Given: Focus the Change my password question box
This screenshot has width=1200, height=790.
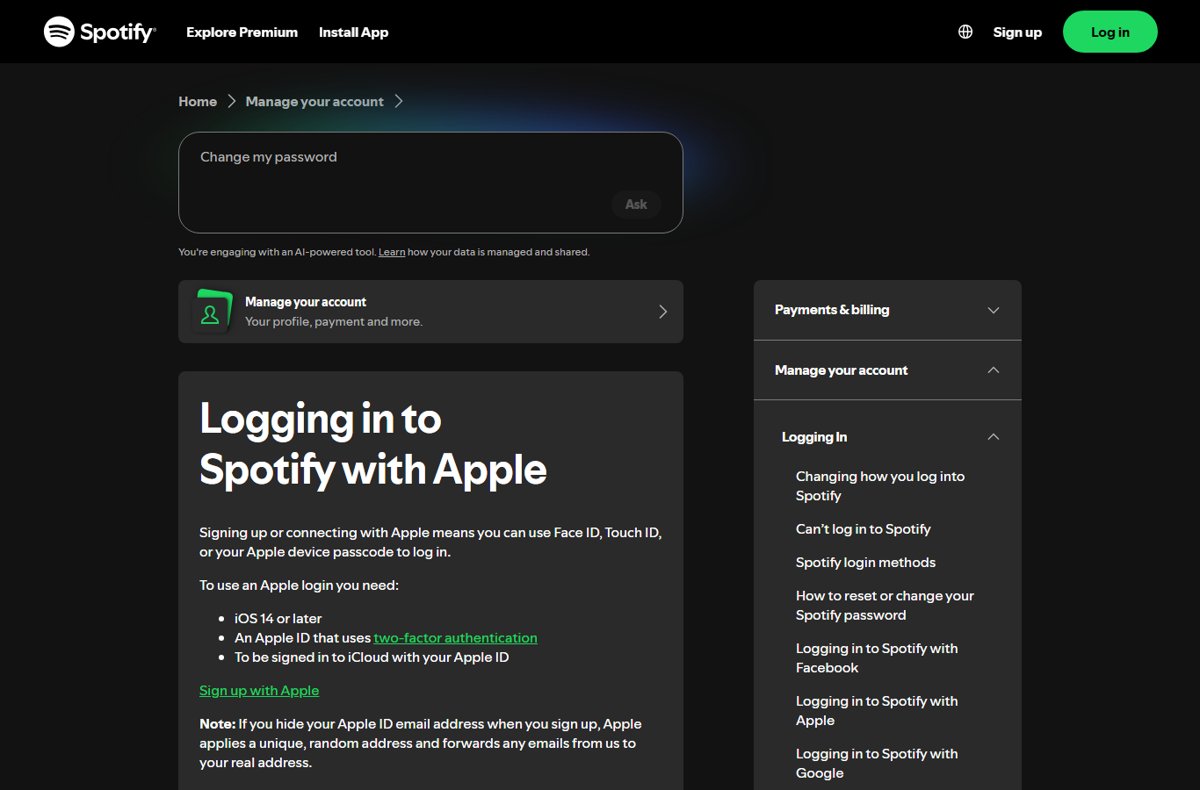Looking at the screenshot, I should (x=431, y=183).
